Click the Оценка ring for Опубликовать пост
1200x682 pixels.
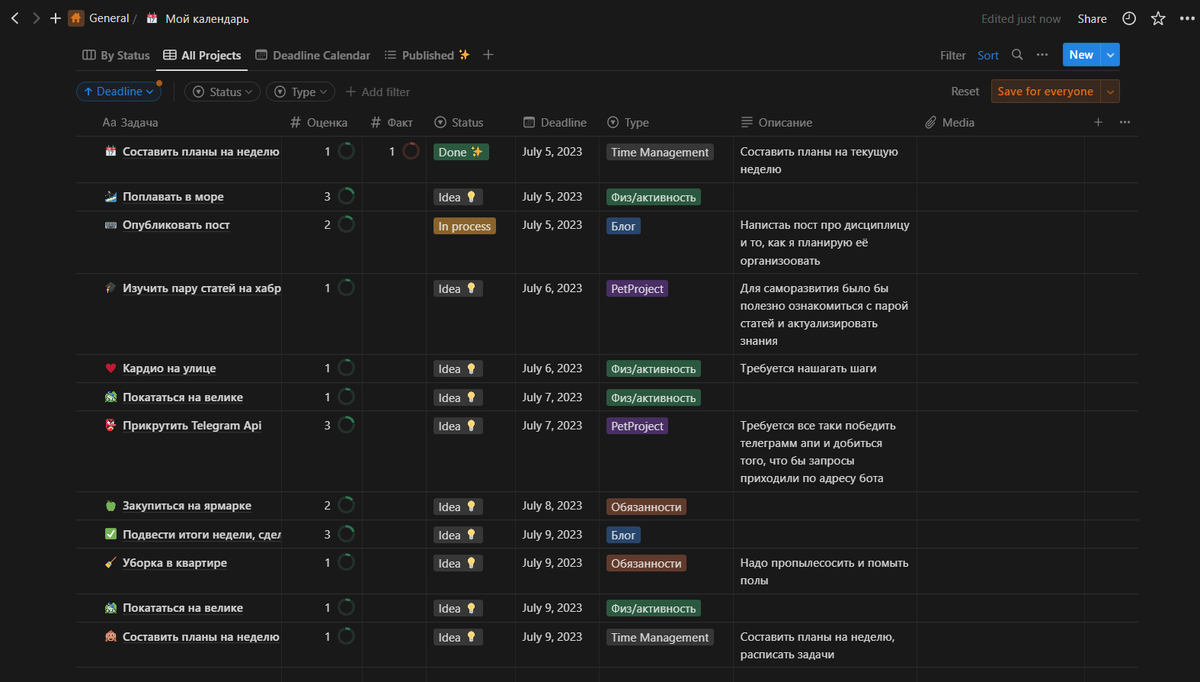click(x=346, y=225)
